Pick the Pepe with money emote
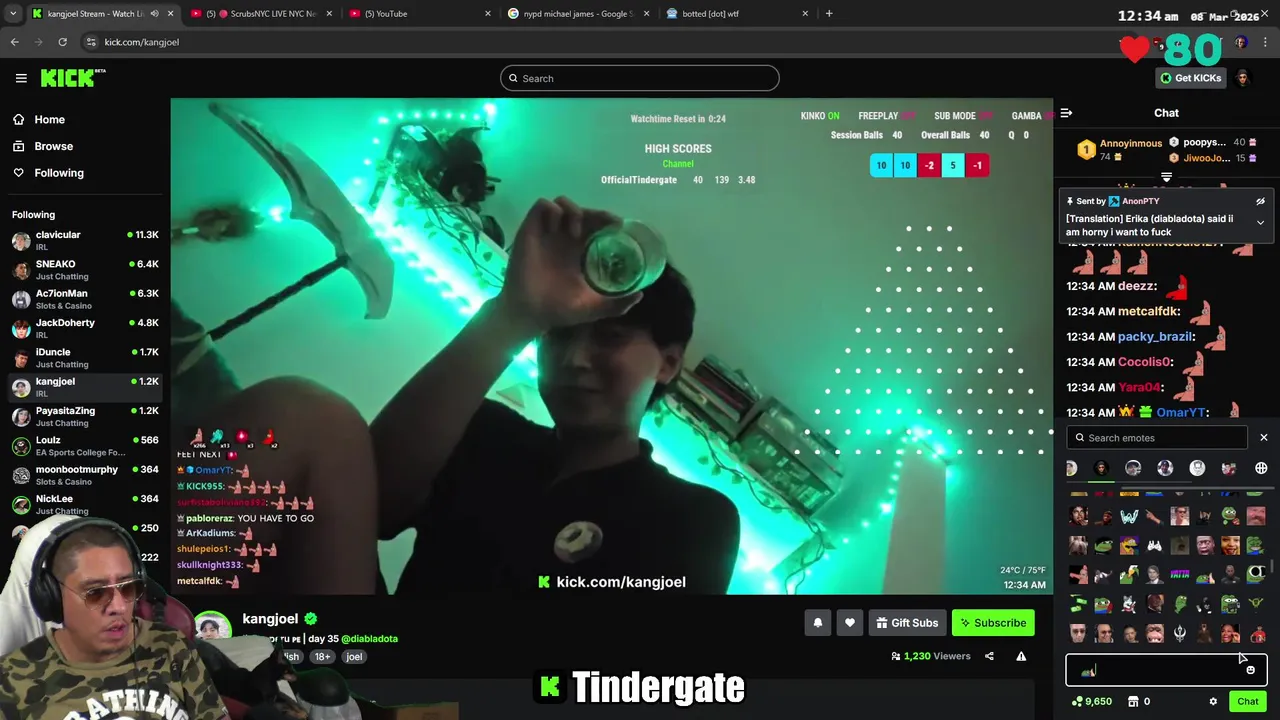This screenshot has width=1280, height=720. tap(1076, 604)
